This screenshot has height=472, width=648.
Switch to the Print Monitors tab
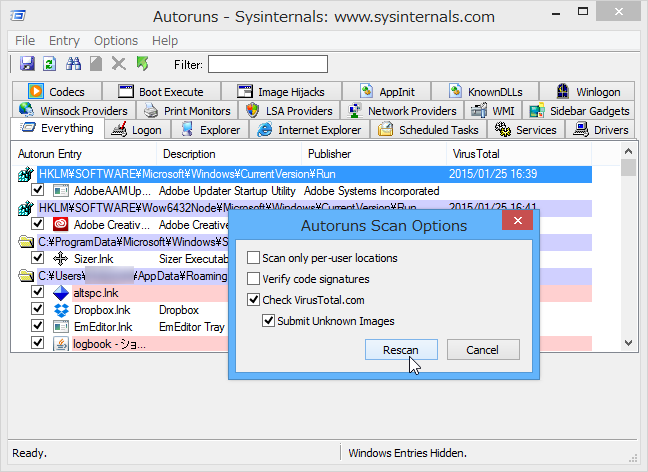point(187,110)
